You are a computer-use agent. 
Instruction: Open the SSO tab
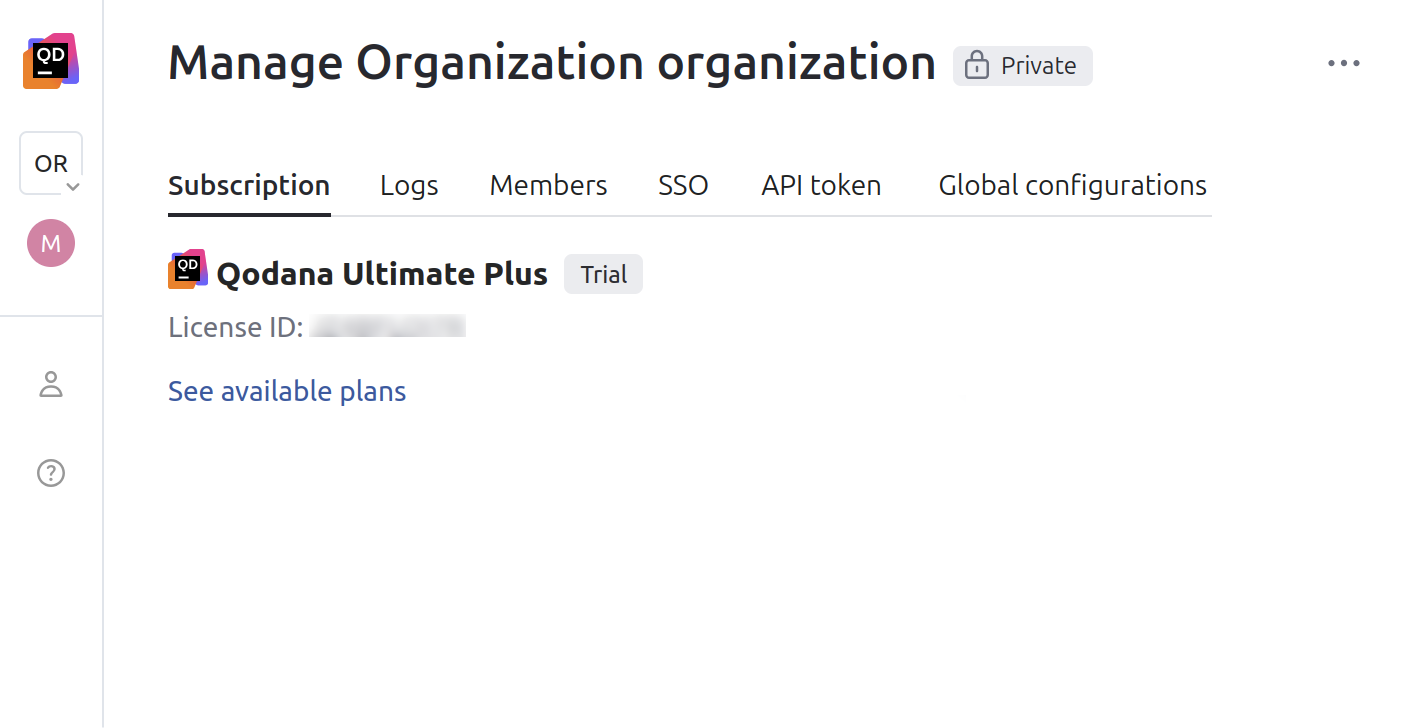click(x=683, y=186)
